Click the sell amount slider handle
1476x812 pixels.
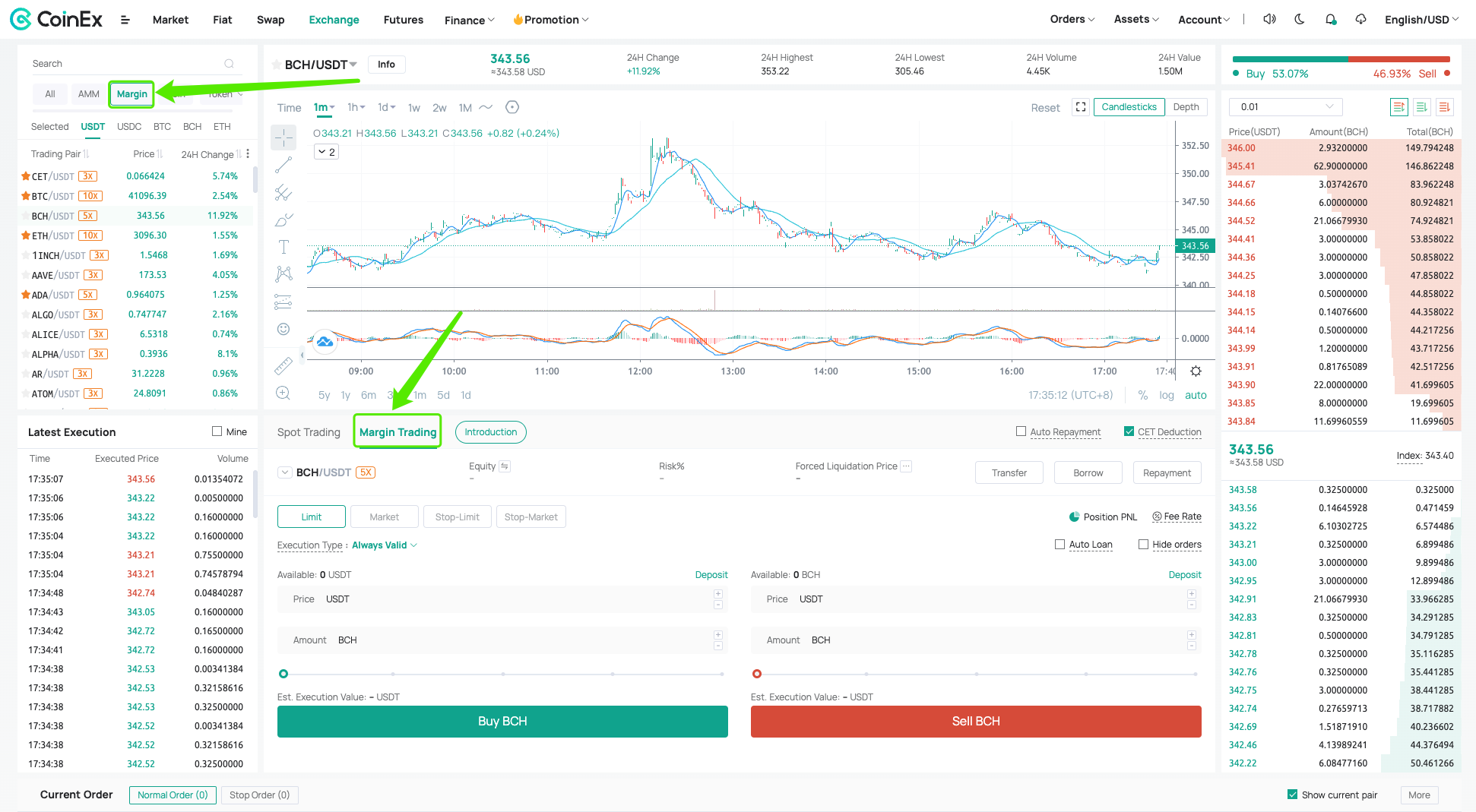coord(757,674)
